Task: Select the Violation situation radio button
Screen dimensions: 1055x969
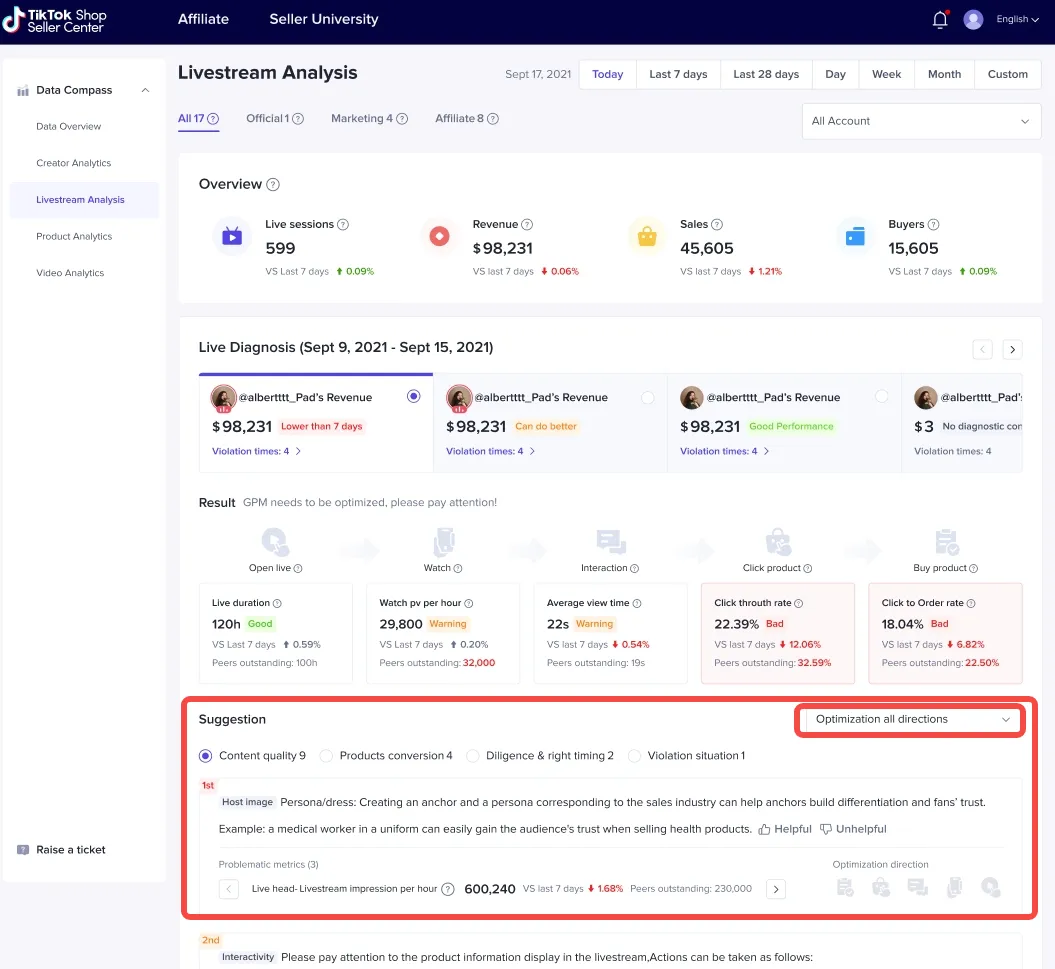Action: point(634,756)
